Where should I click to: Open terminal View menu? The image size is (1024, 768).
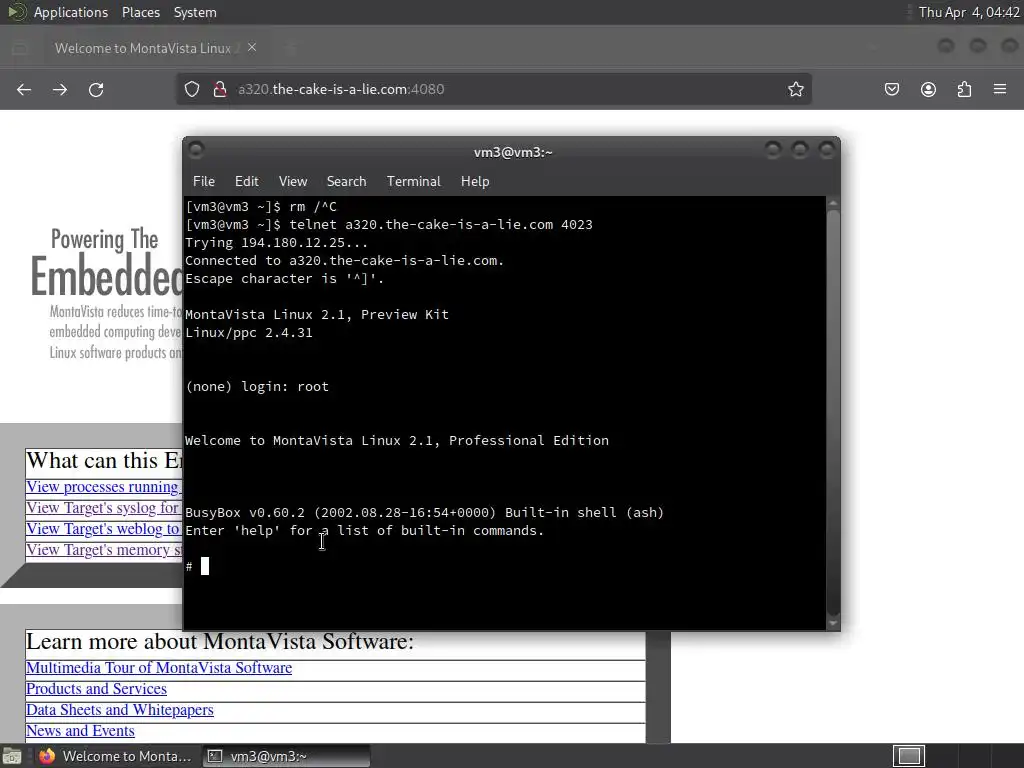click(293, 182)
